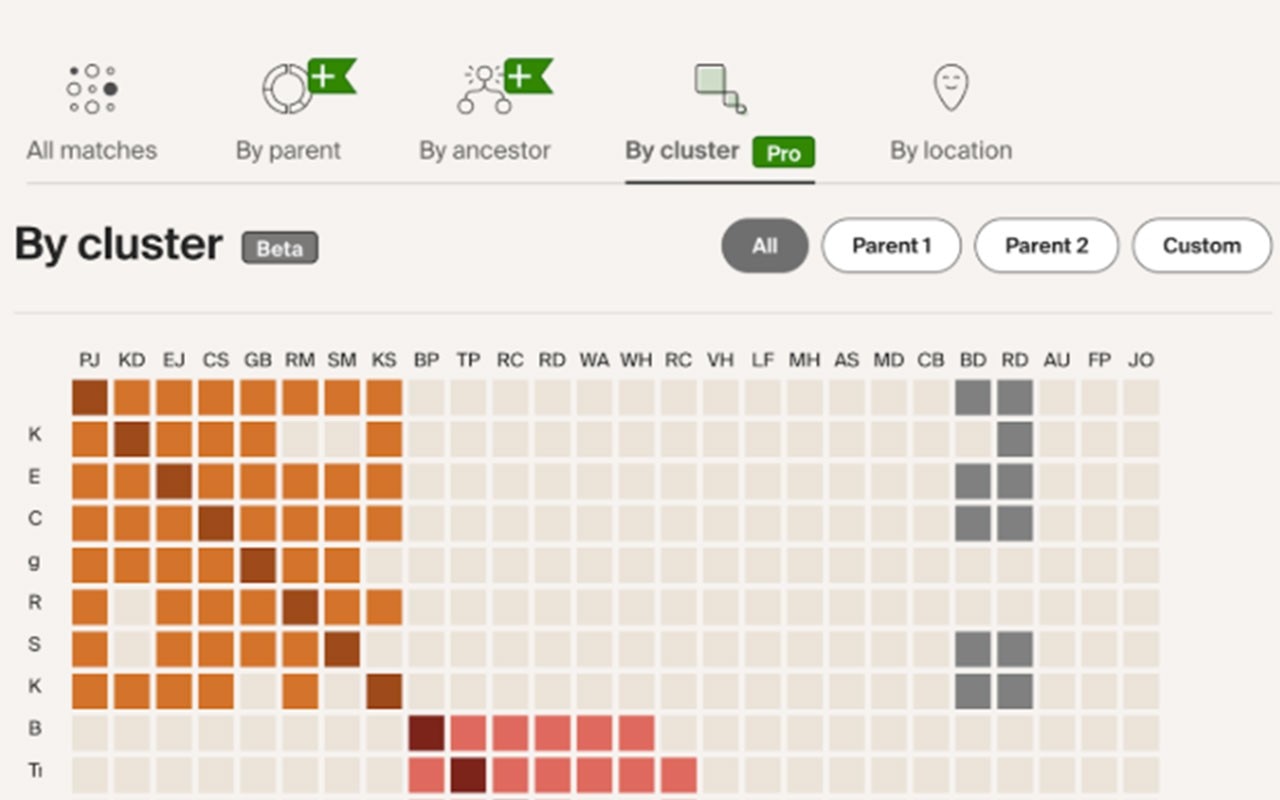The width and height of the screenshot is (1280, 800).
Task: Click the dark red BP diagonal cell
Action: pos(426,734)
